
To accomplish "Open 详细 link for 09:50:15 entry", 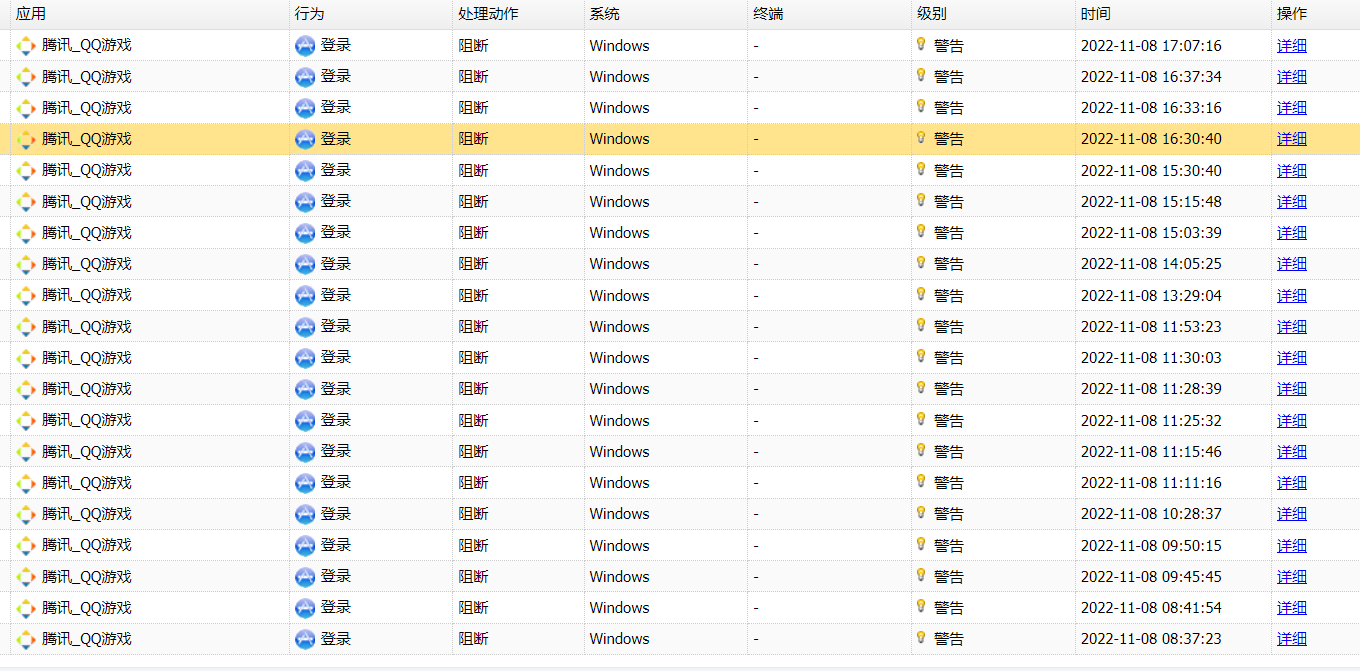I will coord(1292,546).
